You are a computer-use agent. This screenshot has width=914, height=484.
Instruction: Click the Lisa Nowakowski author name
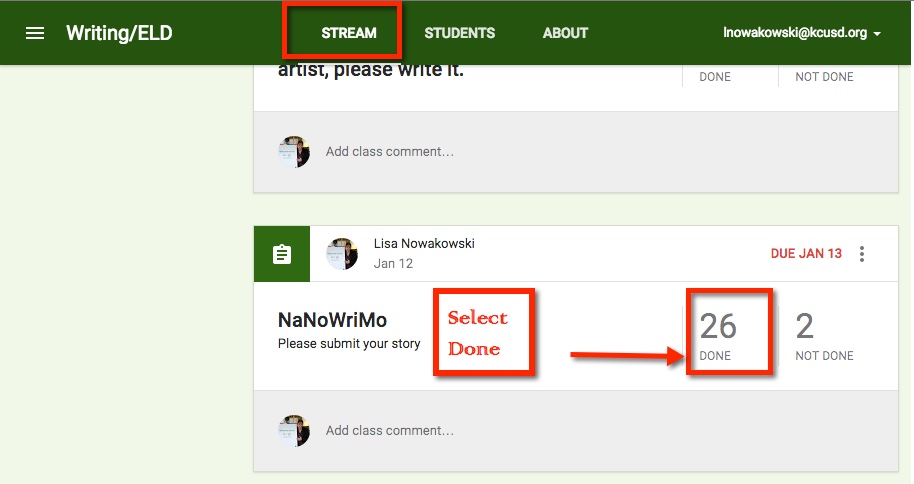pyautogui.click(x=423, y=244)
